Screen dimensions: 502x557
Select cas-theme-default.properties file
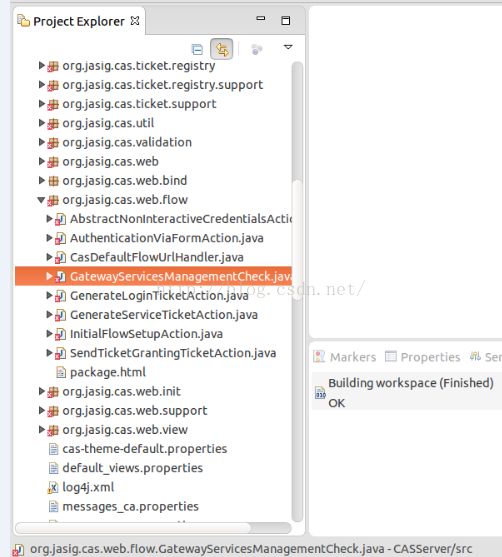pyautogui.click(x=145, y=449)
